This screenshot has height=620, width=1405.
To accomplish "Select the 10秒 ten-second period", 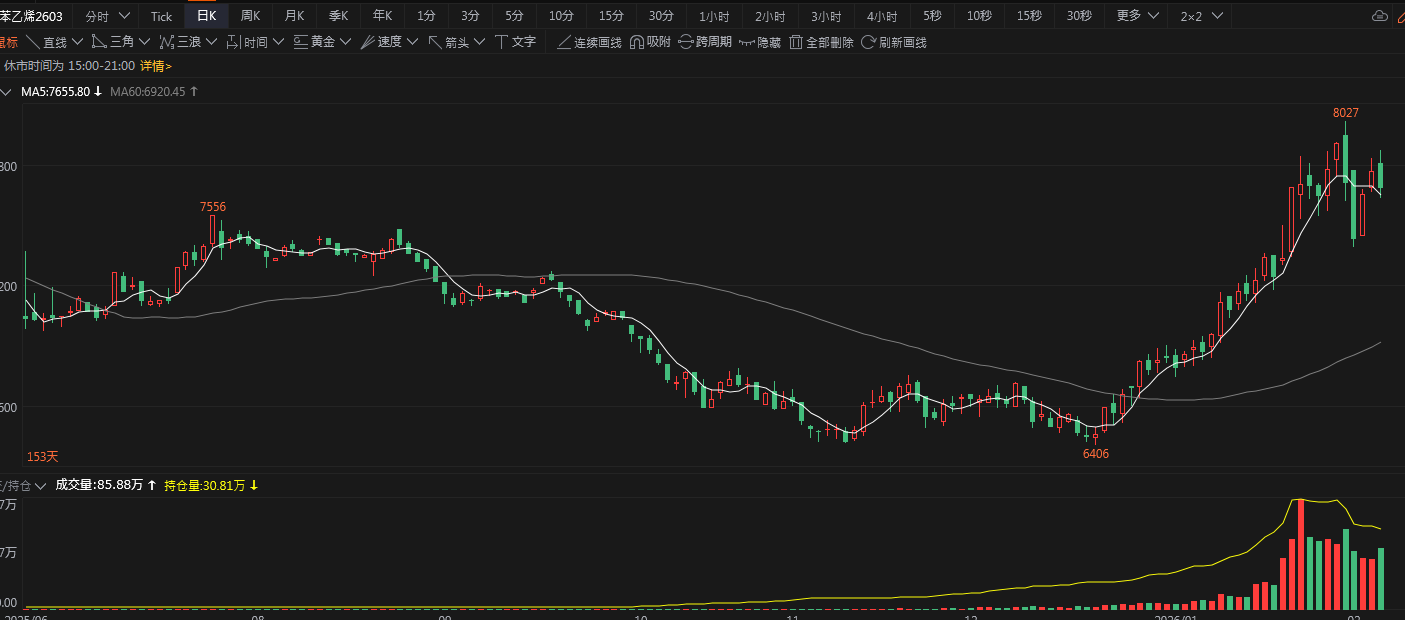I will (x=980, y=16).
